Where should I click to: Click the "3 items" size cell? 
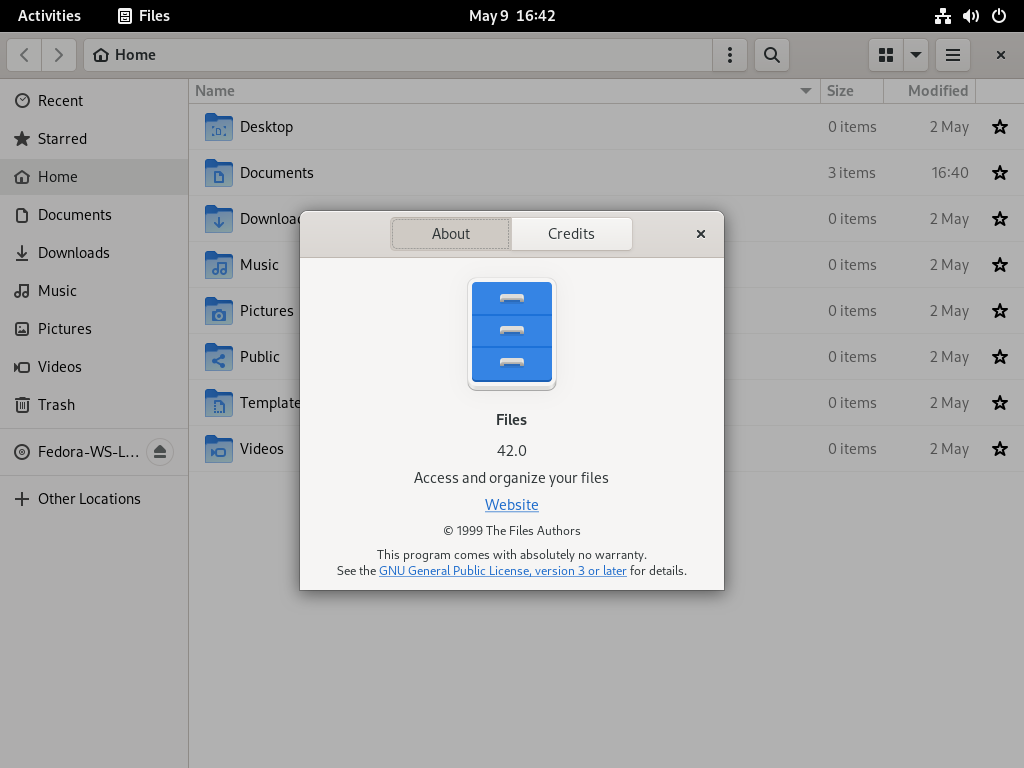coord(852,172)
